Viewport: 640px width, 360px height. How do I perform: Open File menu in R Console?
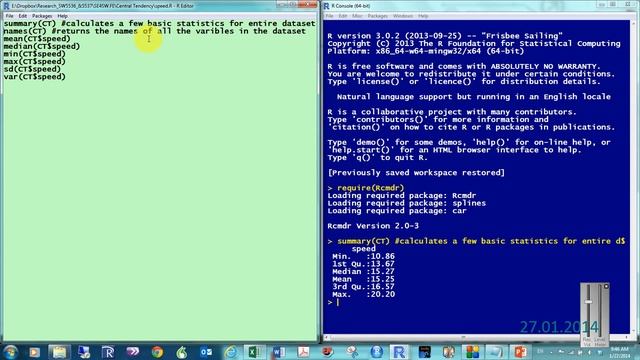329,16
